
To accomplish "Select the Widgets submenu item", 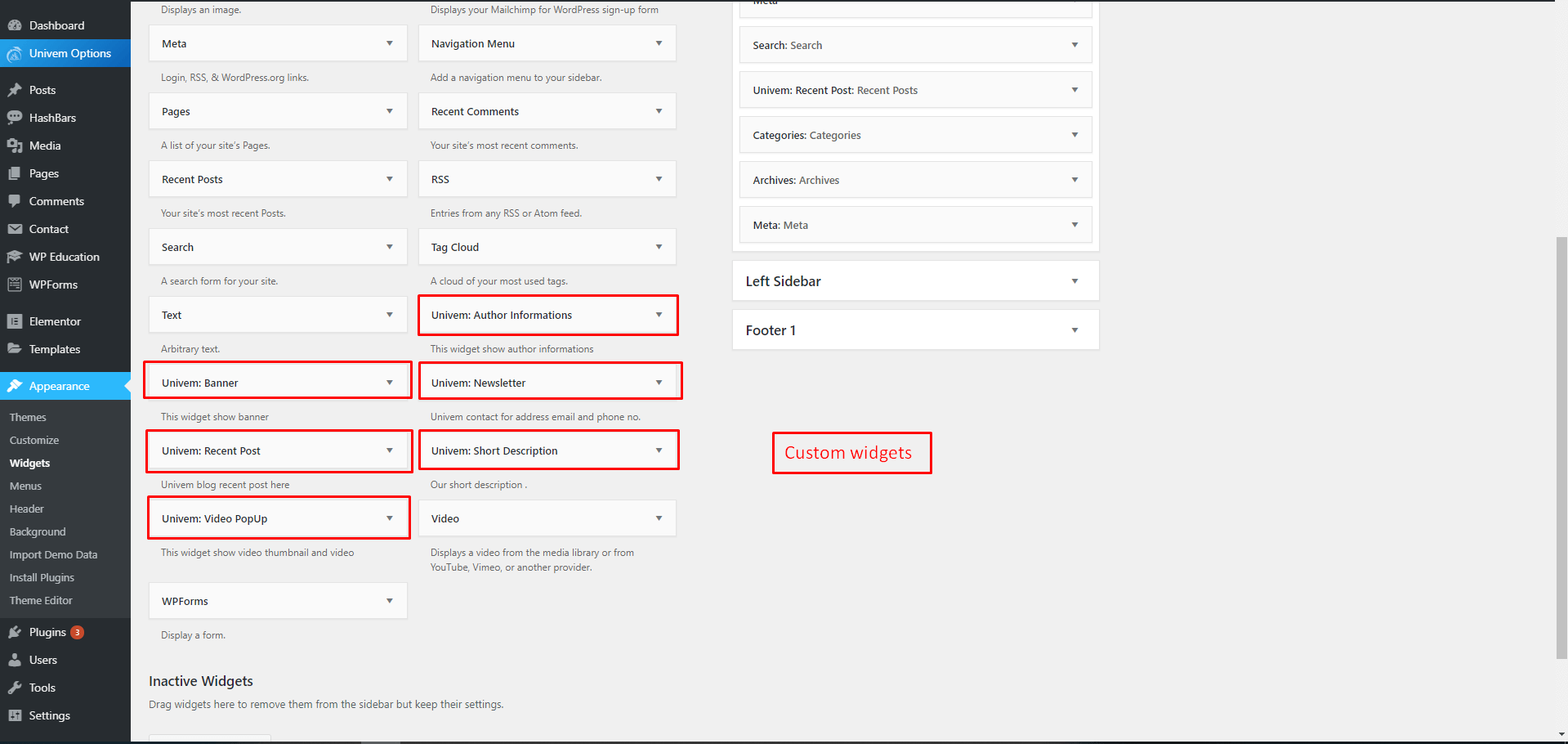I will (x=29, y=463).
